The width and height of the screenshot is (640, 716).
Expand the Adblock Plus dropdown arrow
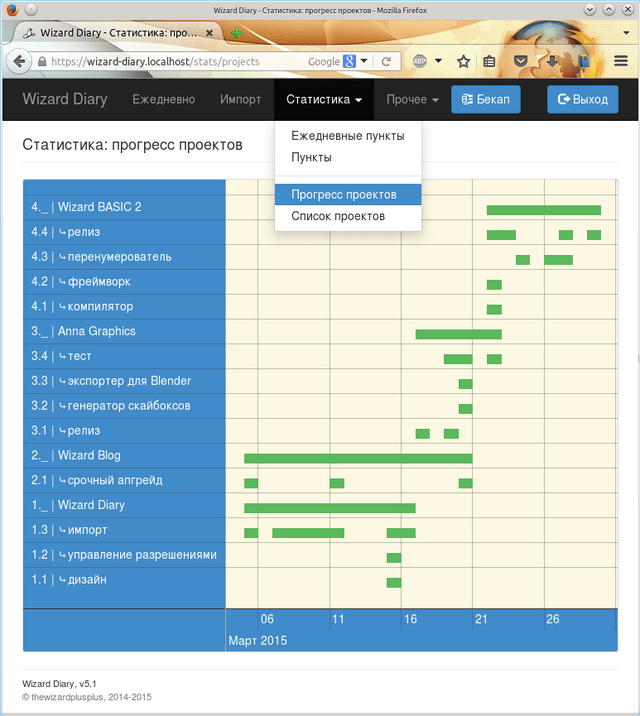point(438,61)
